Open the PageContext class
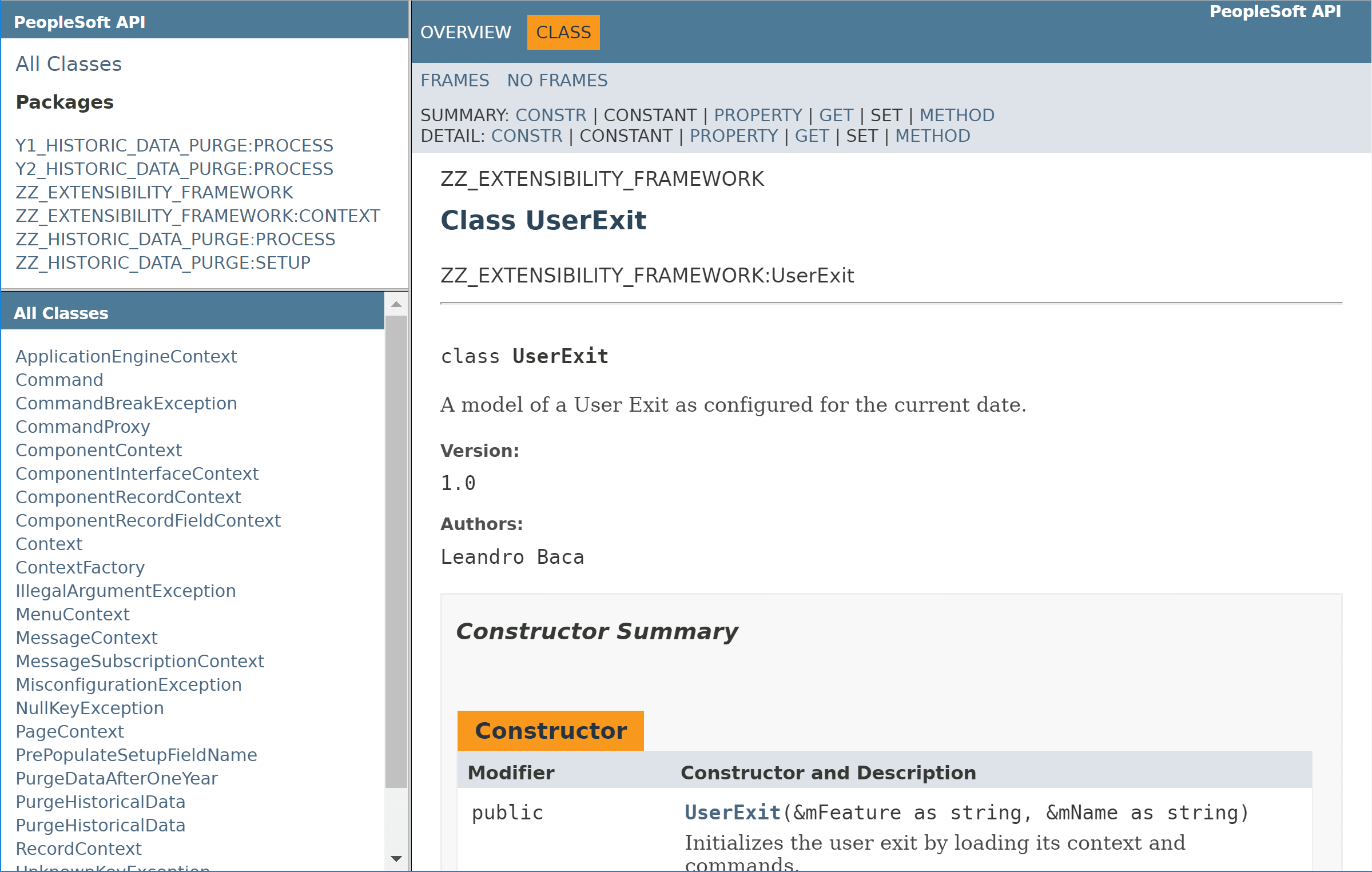Image resolution: width=1372 pixels, height=872 pixels. tap(70, 732)
